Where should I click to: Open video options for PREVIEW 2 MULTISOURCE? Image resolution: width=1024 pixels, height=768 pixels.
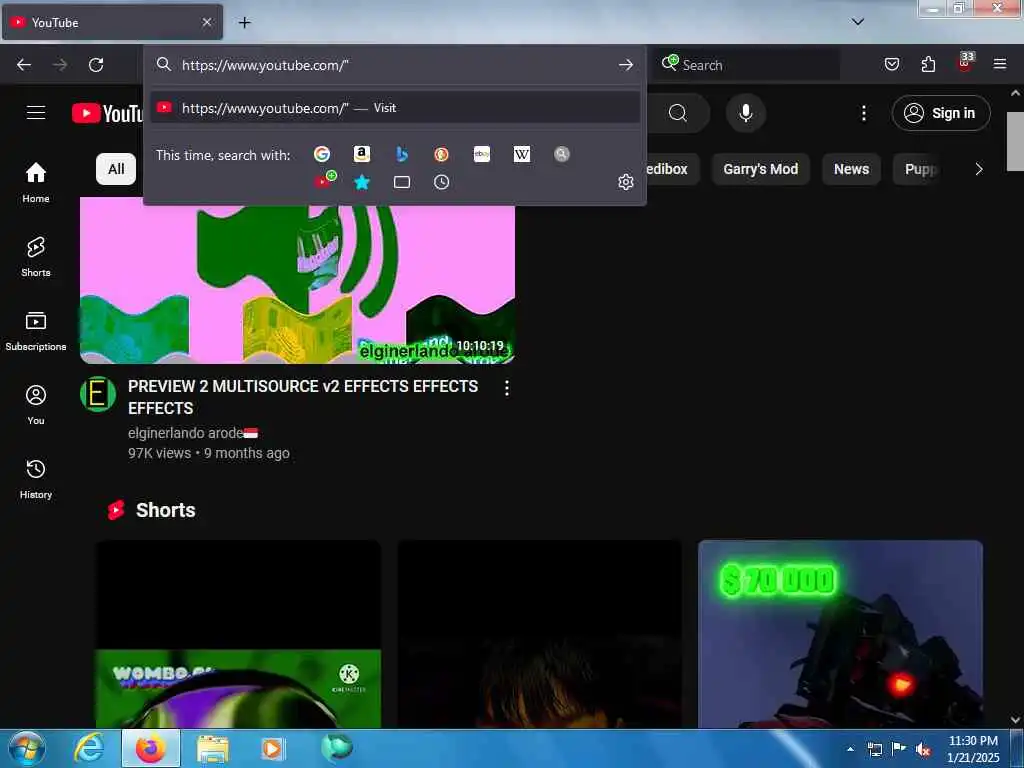pos(507,389)
